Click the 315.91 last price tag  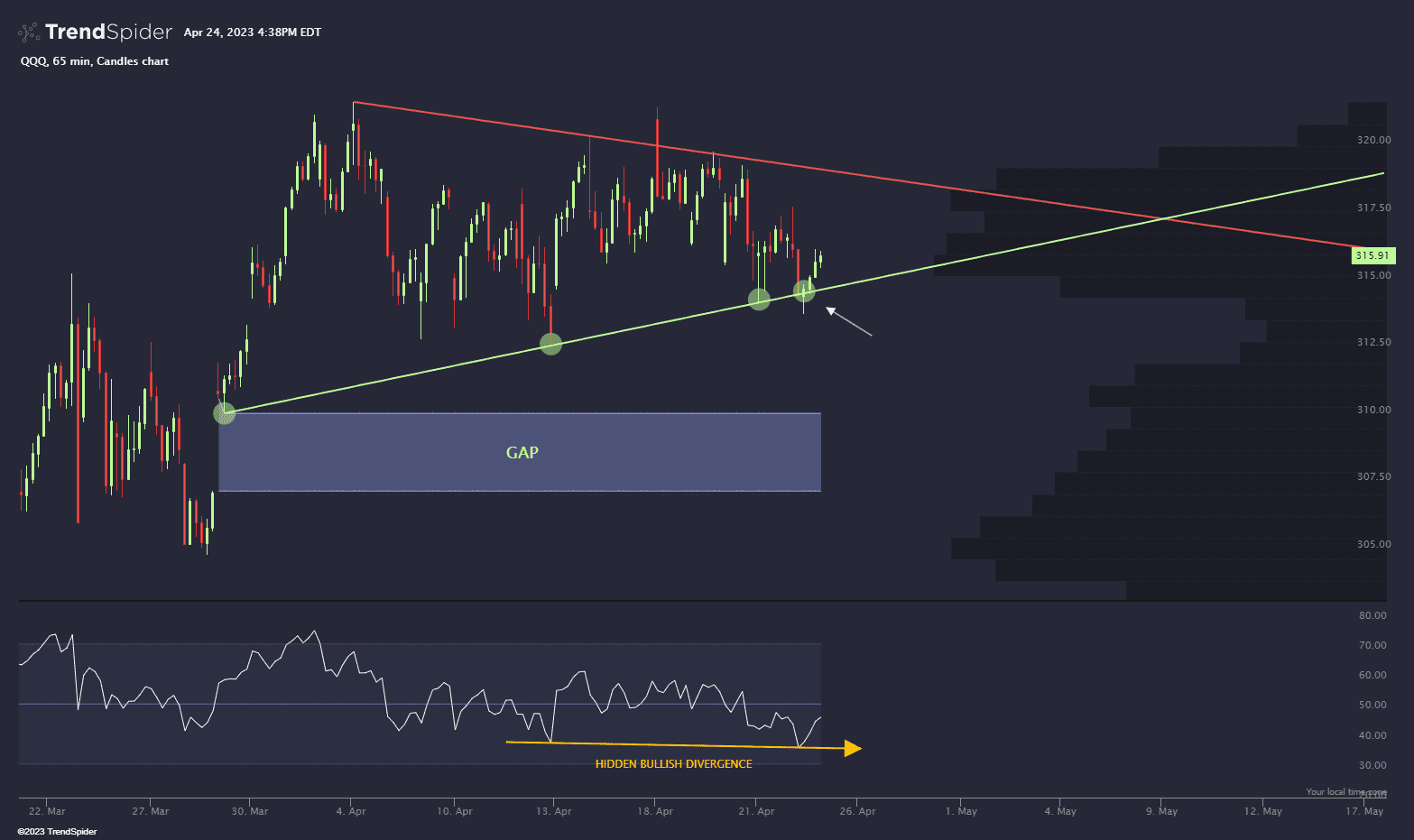pyautogui.click(x=1372, y=255)
